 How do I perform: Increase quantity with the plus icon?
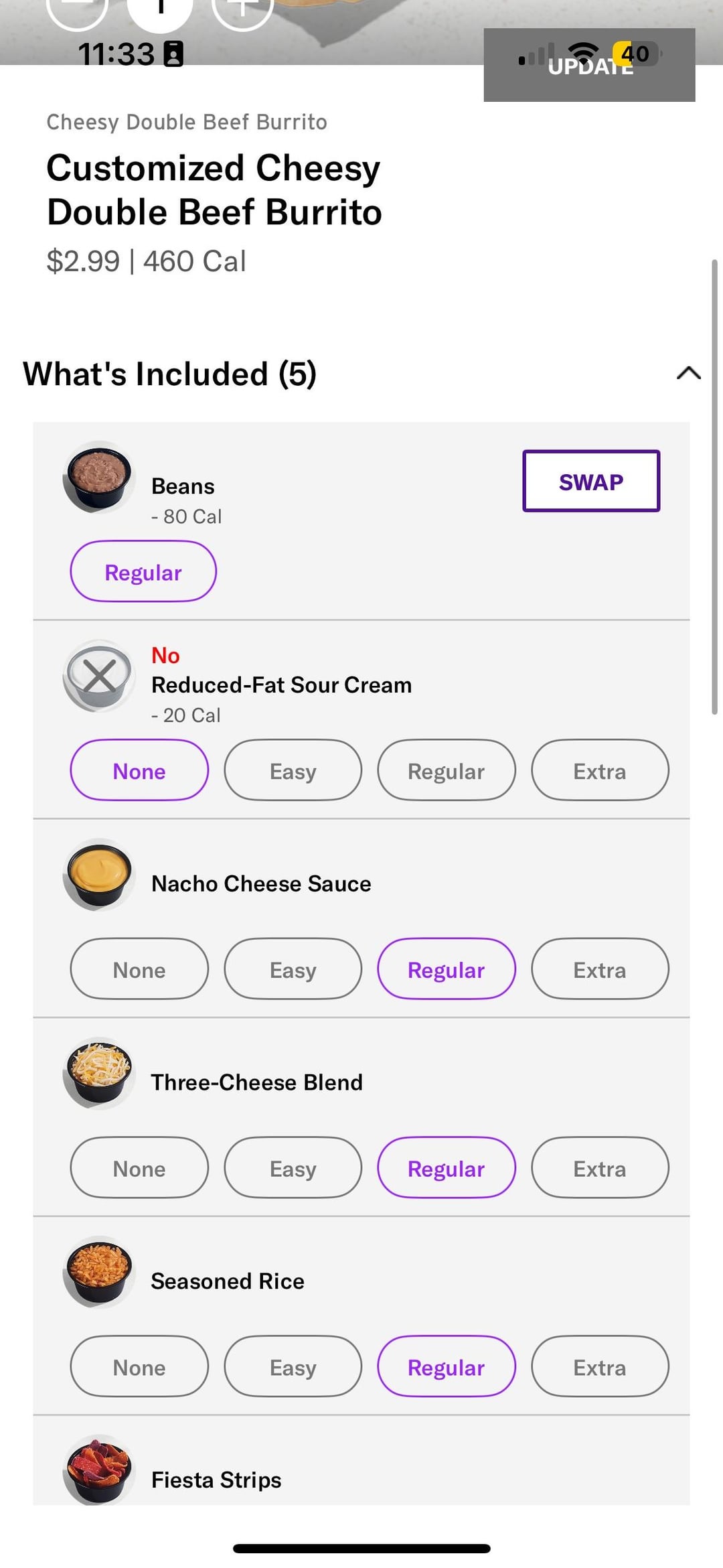tap(242, 8)
